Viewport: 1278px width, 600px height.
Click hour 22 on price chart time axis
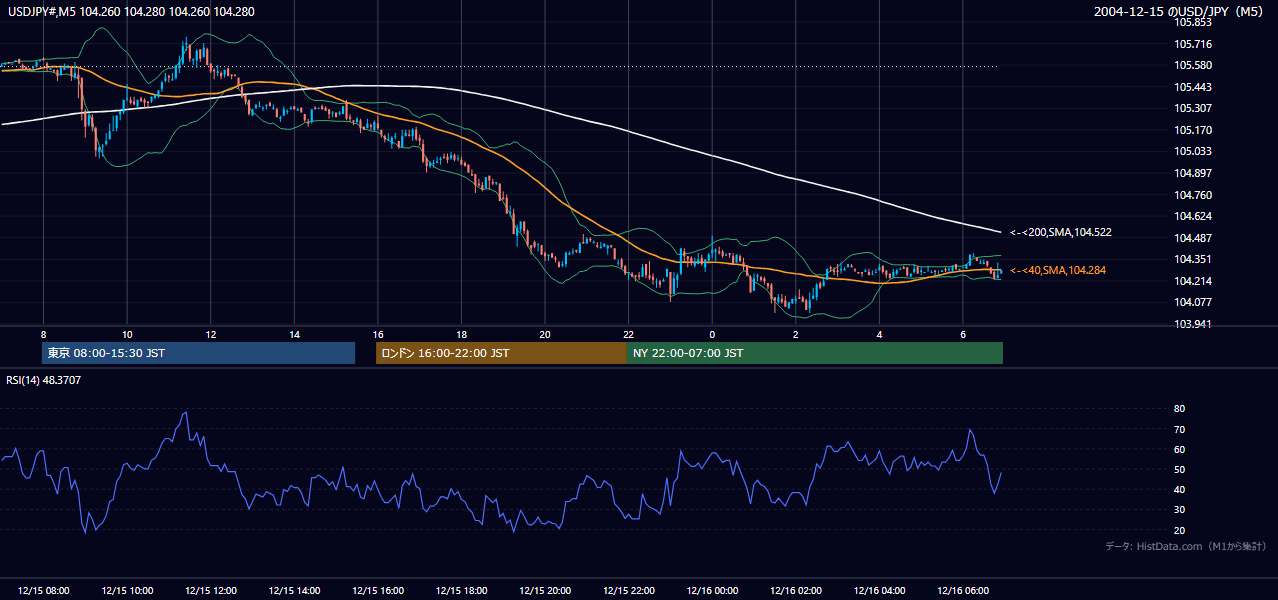click(x=628, y=334)
